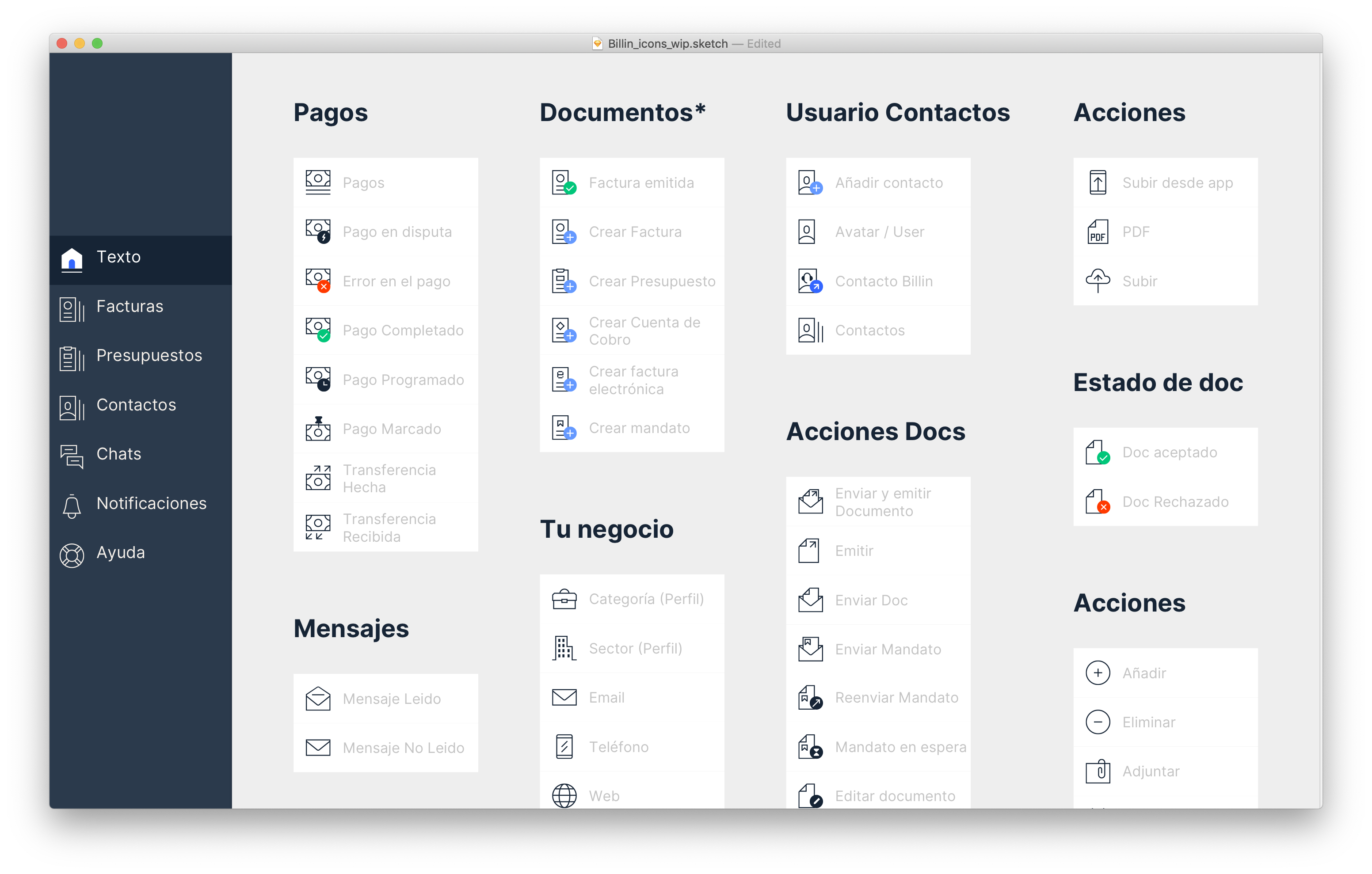
Task: Click the Crear Presupuesto label
Action: tap(652, 281)
